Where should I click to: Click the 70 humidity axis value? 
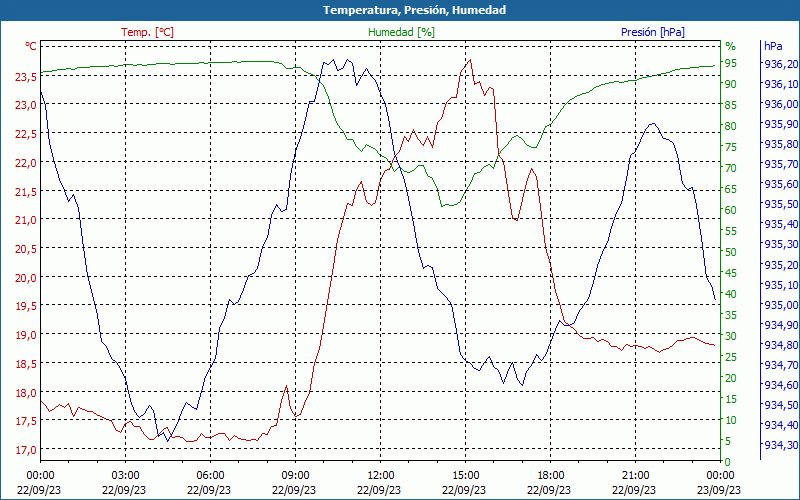point(731,168)
